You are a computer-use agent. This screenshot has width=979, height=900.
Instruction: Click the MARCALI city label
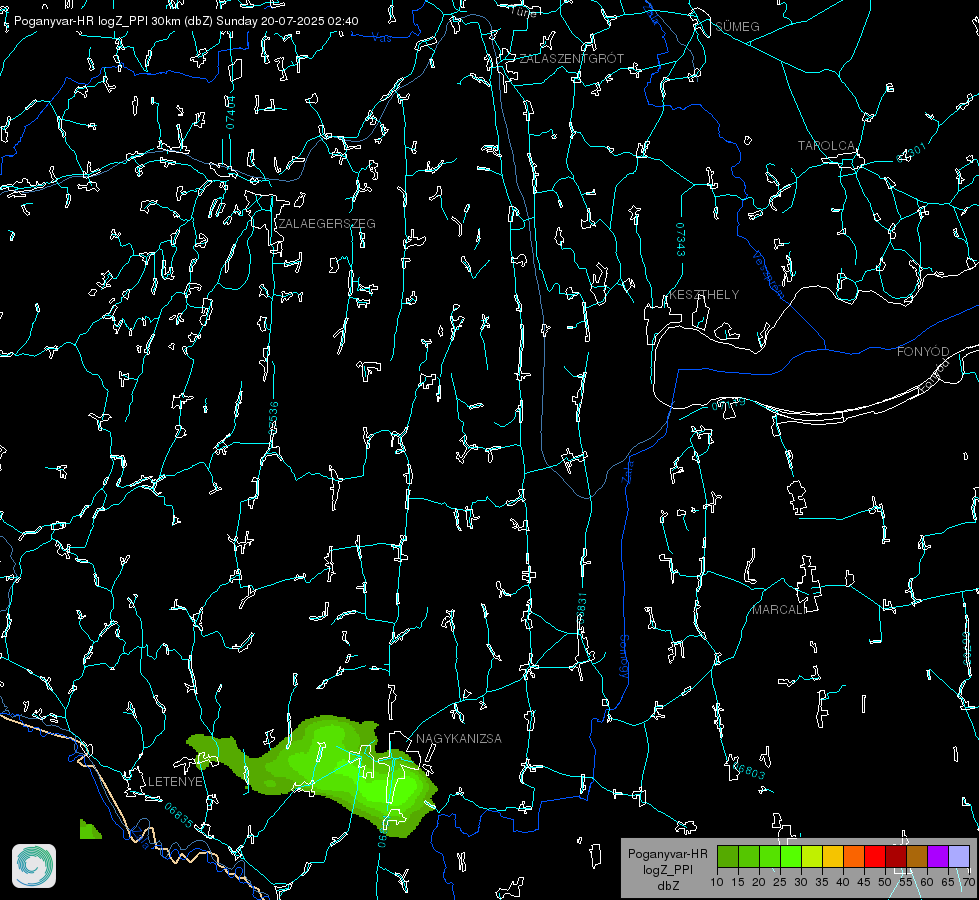779,610
